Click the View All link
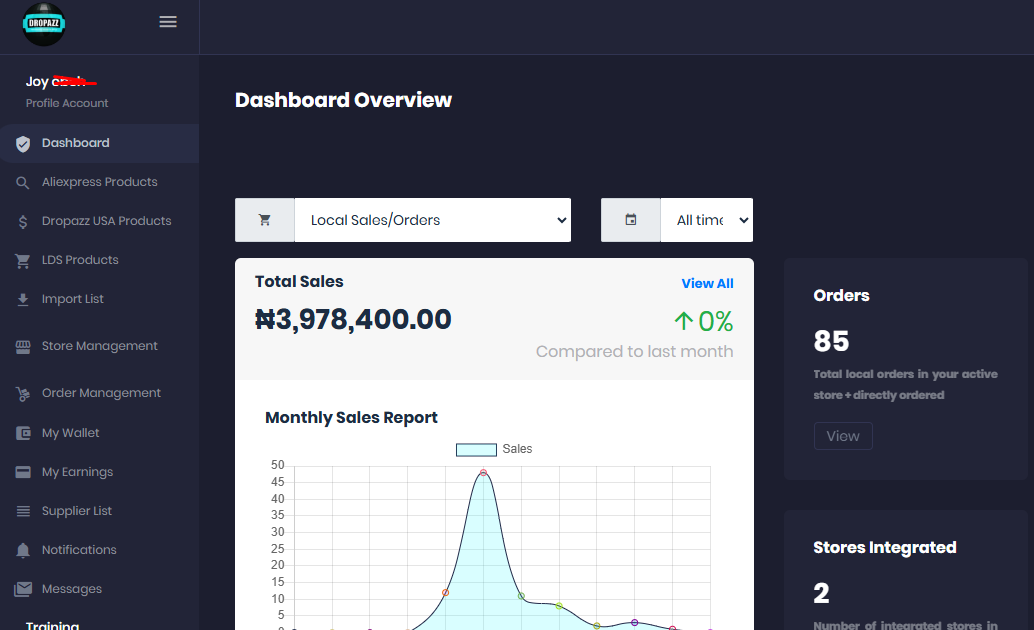 click(x=707, y=284)
